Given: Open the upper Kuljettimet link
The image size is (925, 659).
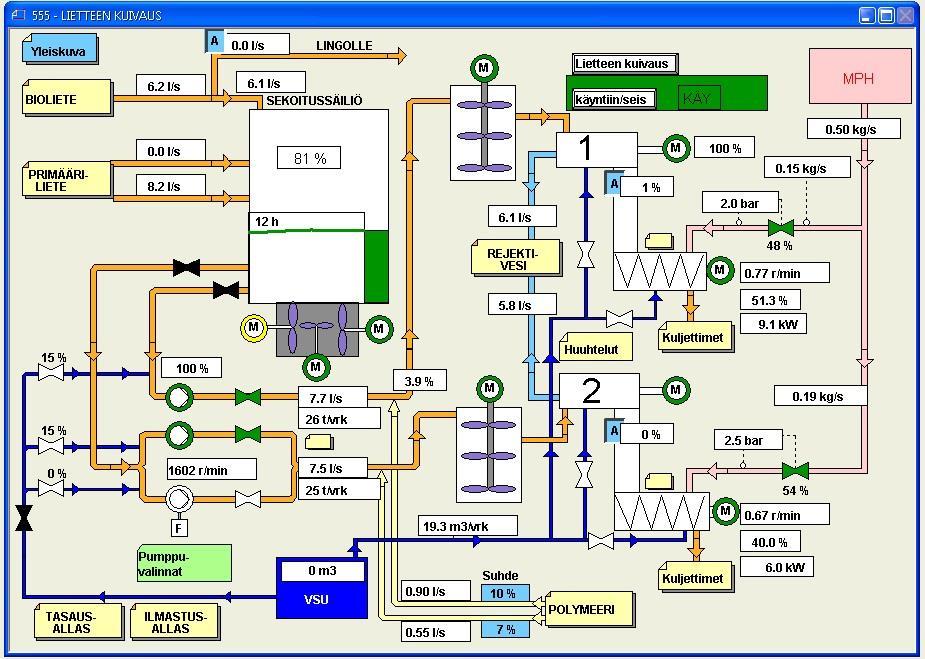Looking at the screenshot, I should pos(696,338).
